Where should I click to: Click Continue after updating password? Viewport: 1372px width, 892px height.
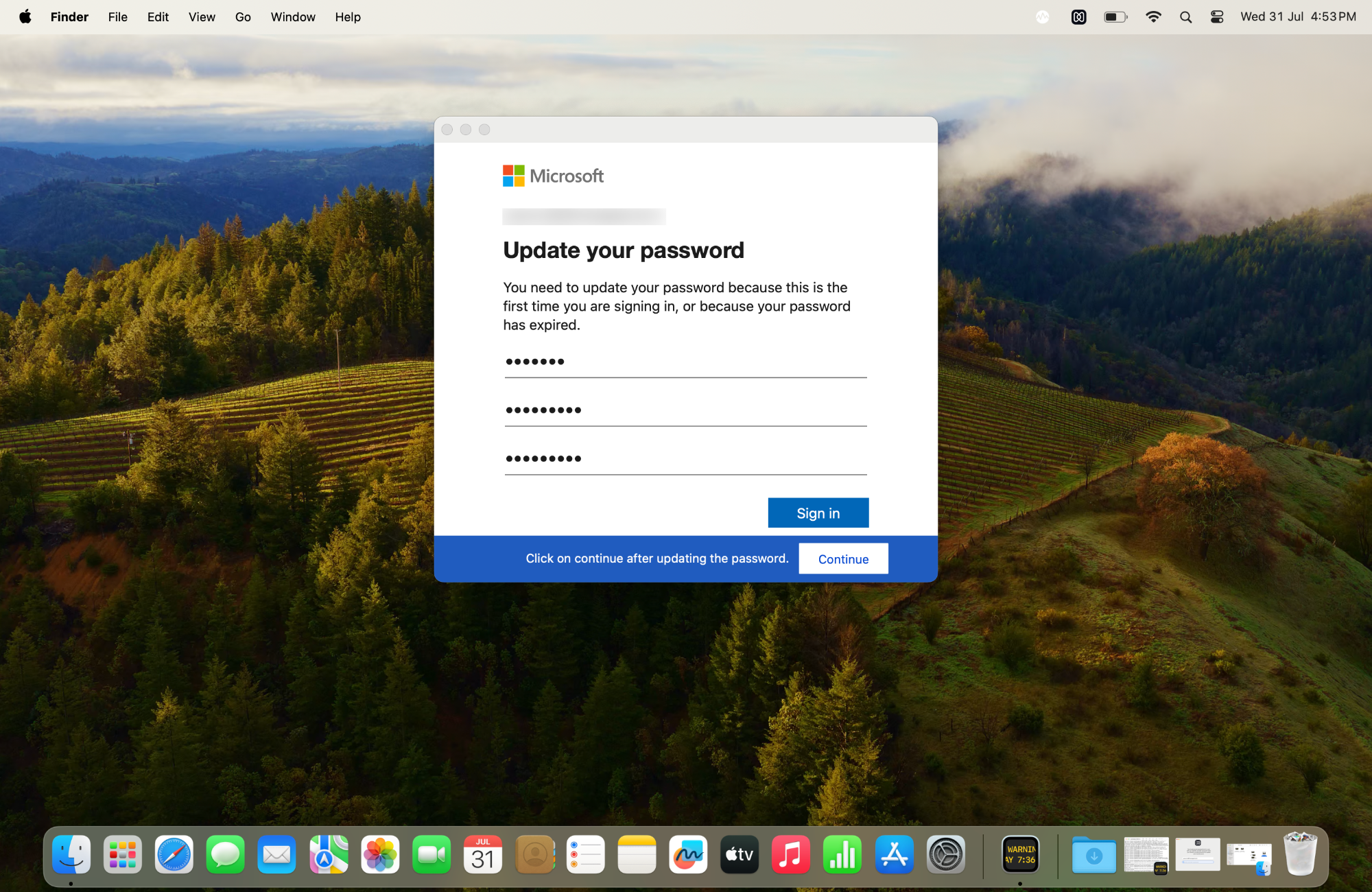(x=843, y=559)
